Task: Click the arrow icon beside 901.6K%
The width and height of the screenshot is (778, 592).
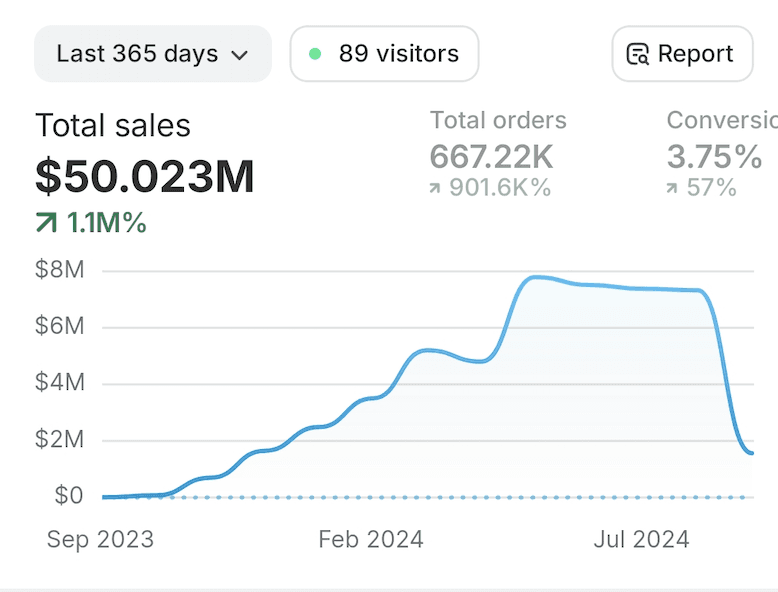Action: pyautogui.click(x=435, y=188)
